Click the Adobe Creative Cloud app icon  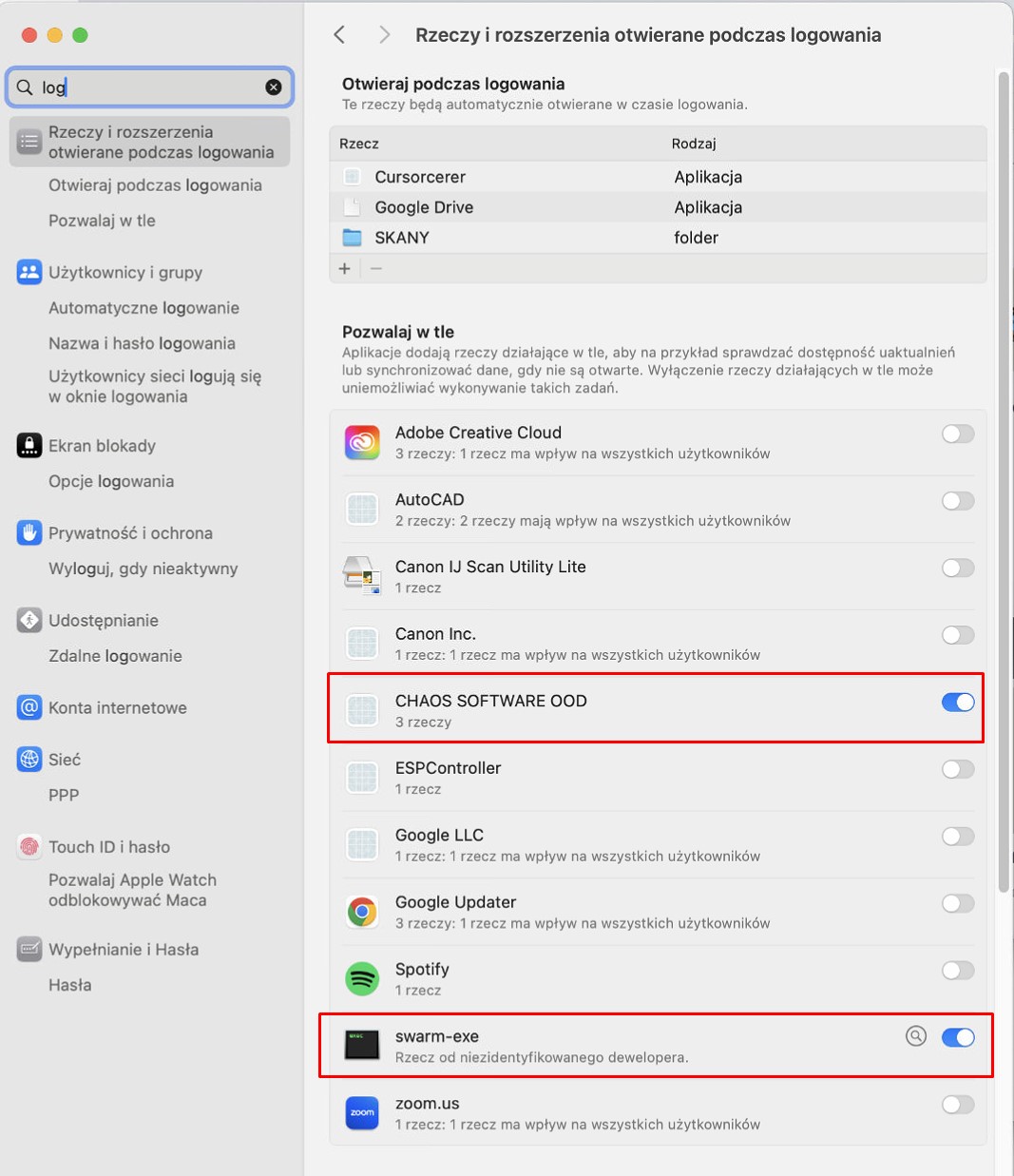(x=362, y=443)
